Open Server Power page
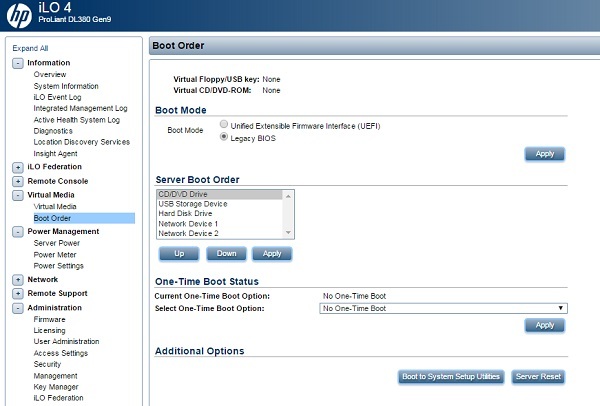 coord(57,243)
